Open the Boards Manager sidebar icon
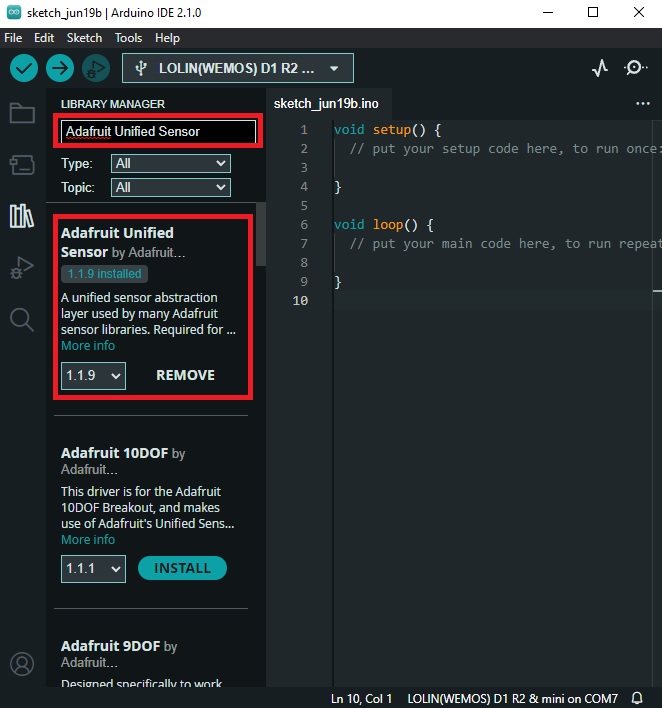The image size is (662, 708). coord(22,165)
